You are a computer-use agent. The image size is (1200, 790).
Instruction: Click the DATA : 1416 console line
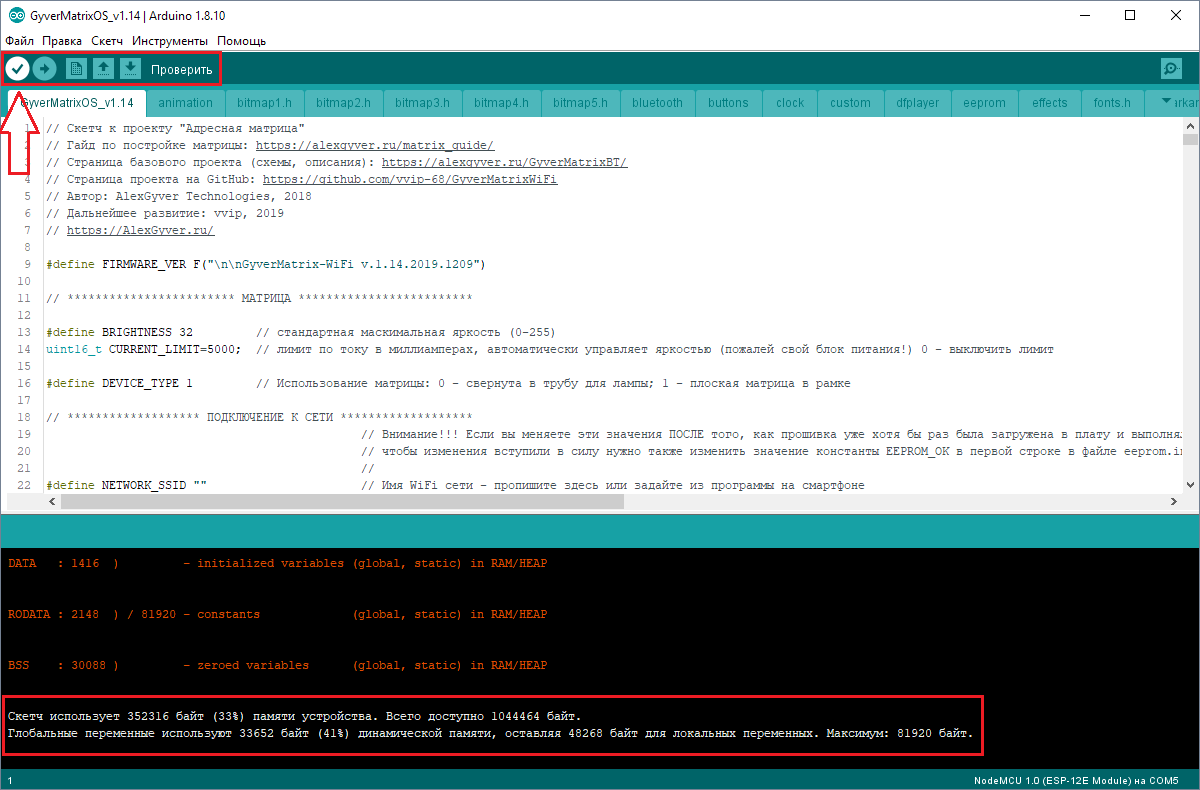point(277,563)
